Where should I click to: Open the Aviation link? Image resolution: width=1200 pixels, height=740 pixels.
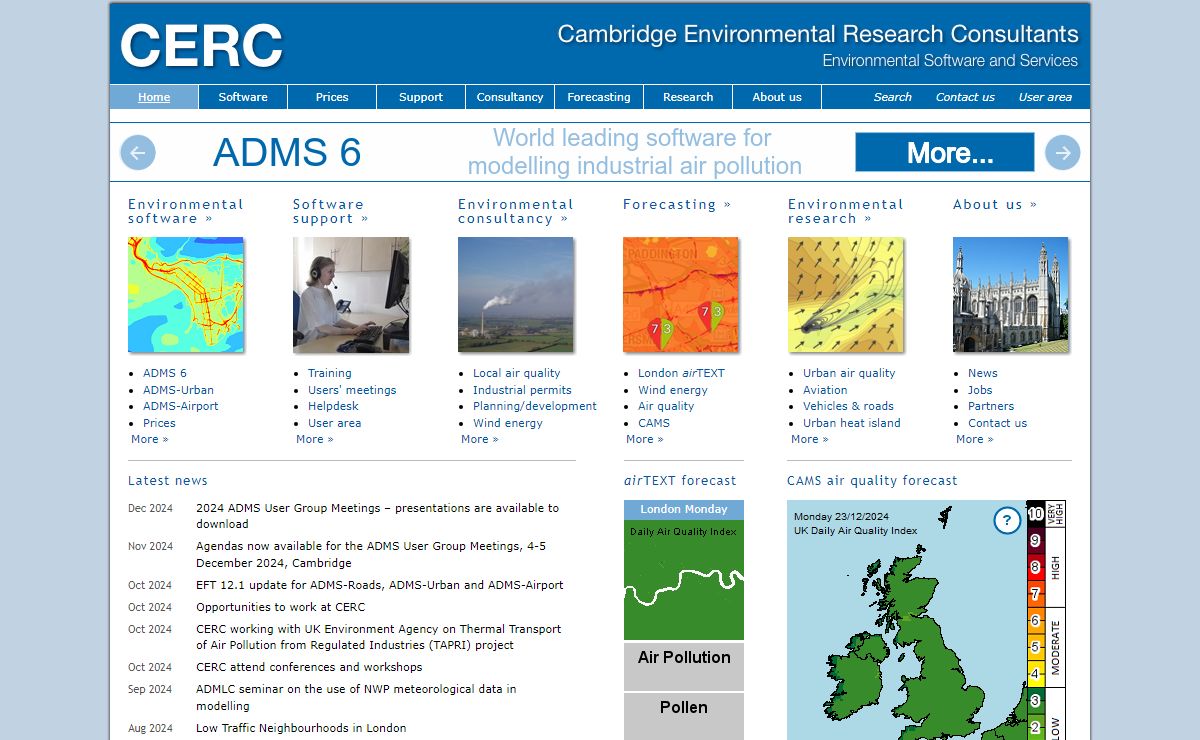[825, 390]
